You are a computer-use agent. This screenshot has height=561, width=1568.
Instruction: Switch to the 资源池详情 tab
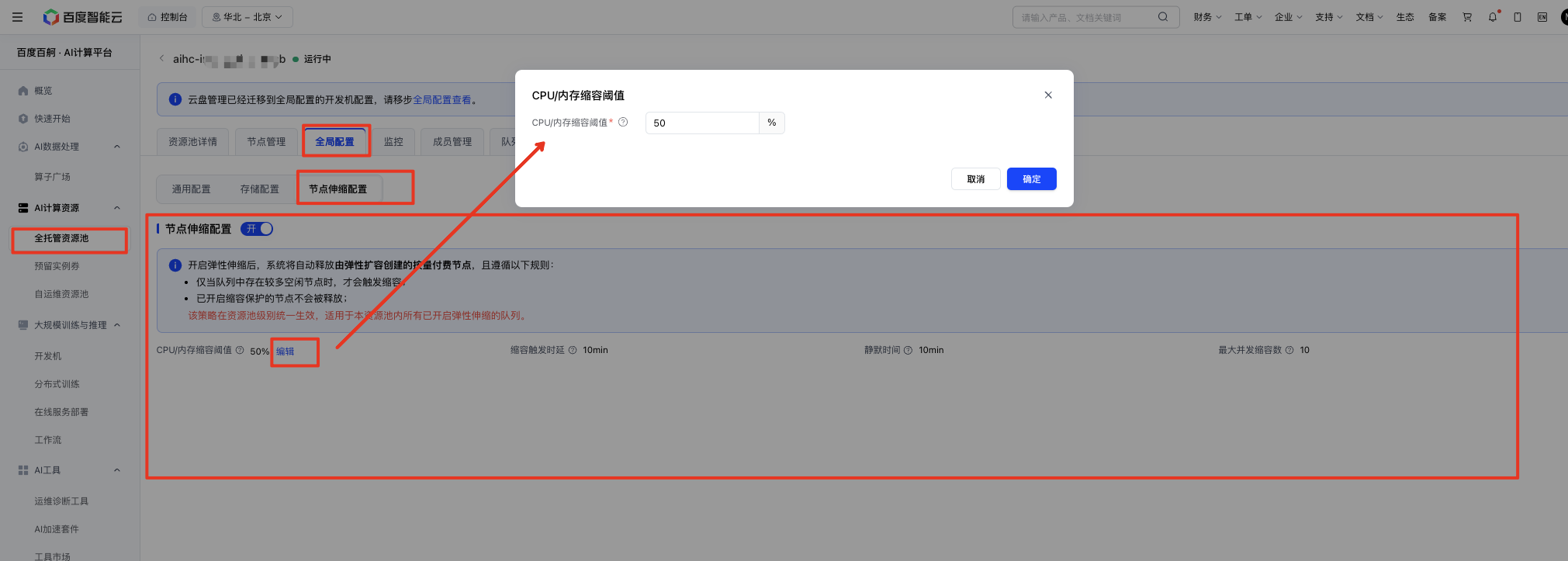tap(192, 142)
